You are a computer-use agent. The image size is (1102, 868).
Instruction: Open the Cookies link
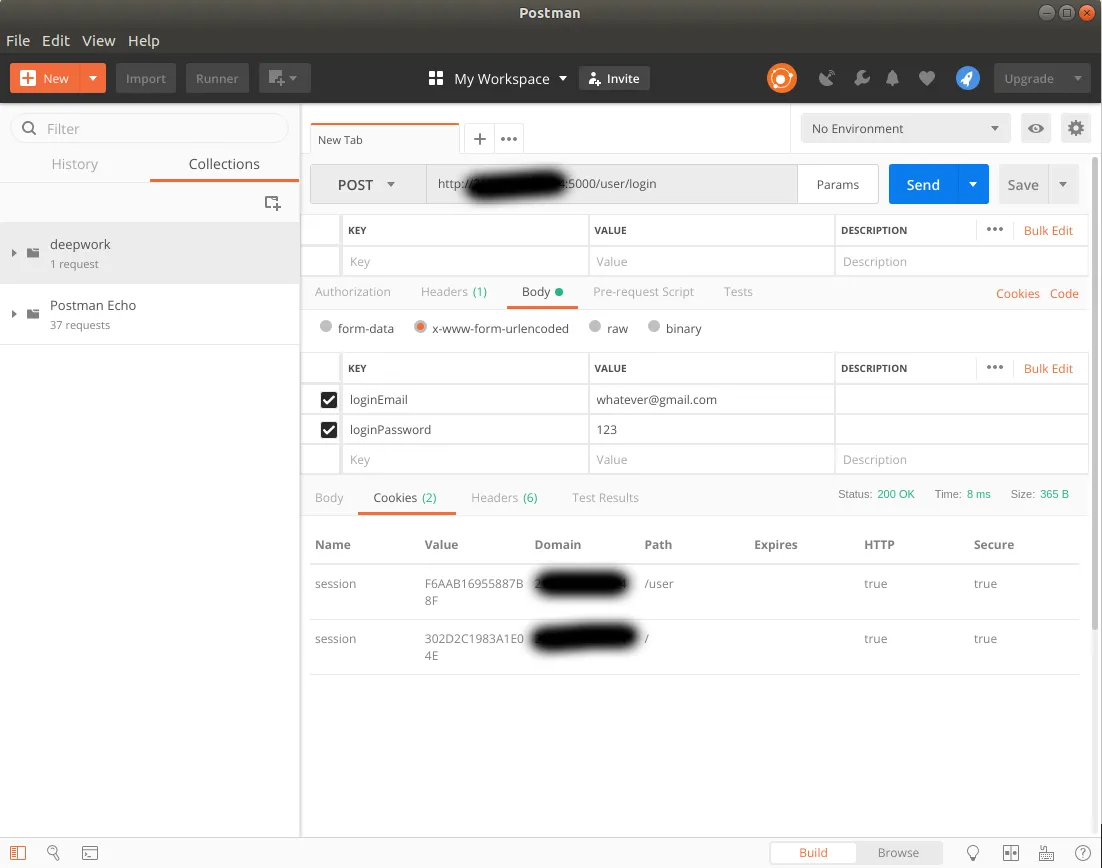tap(1017, 294)
